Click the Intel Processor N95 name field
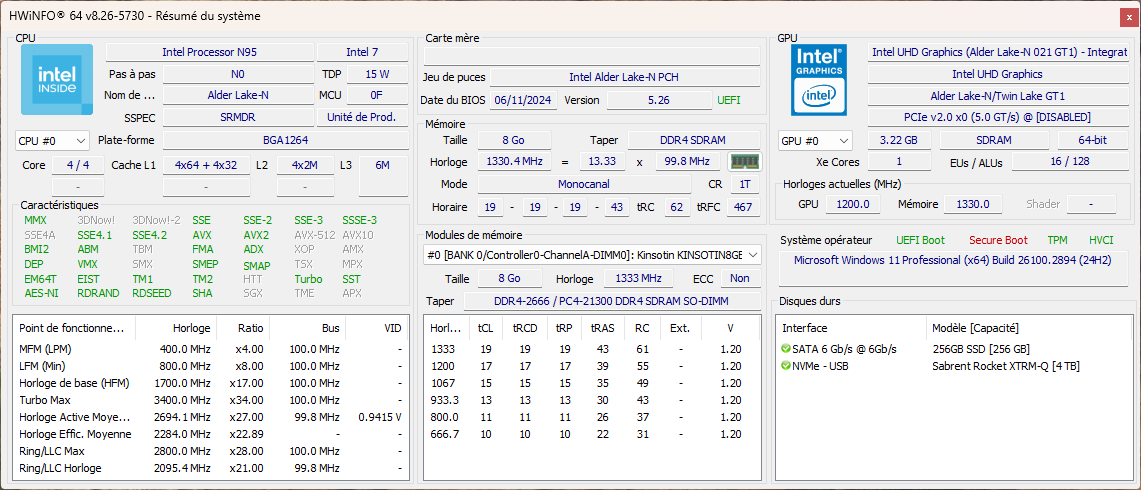Viewport: 1141px width, 490px height. click(x=210, y=52)
